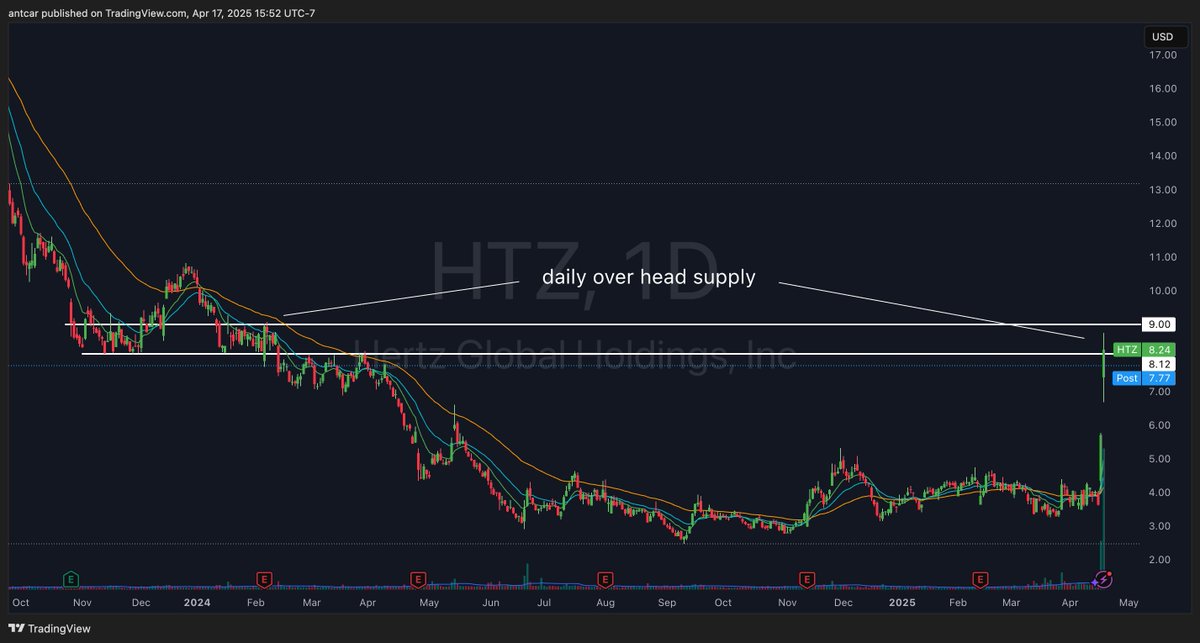This screenshot has width=1200, height=643.
Task: Click the 5.00 price axis label
Action: tap(1162, 459)
